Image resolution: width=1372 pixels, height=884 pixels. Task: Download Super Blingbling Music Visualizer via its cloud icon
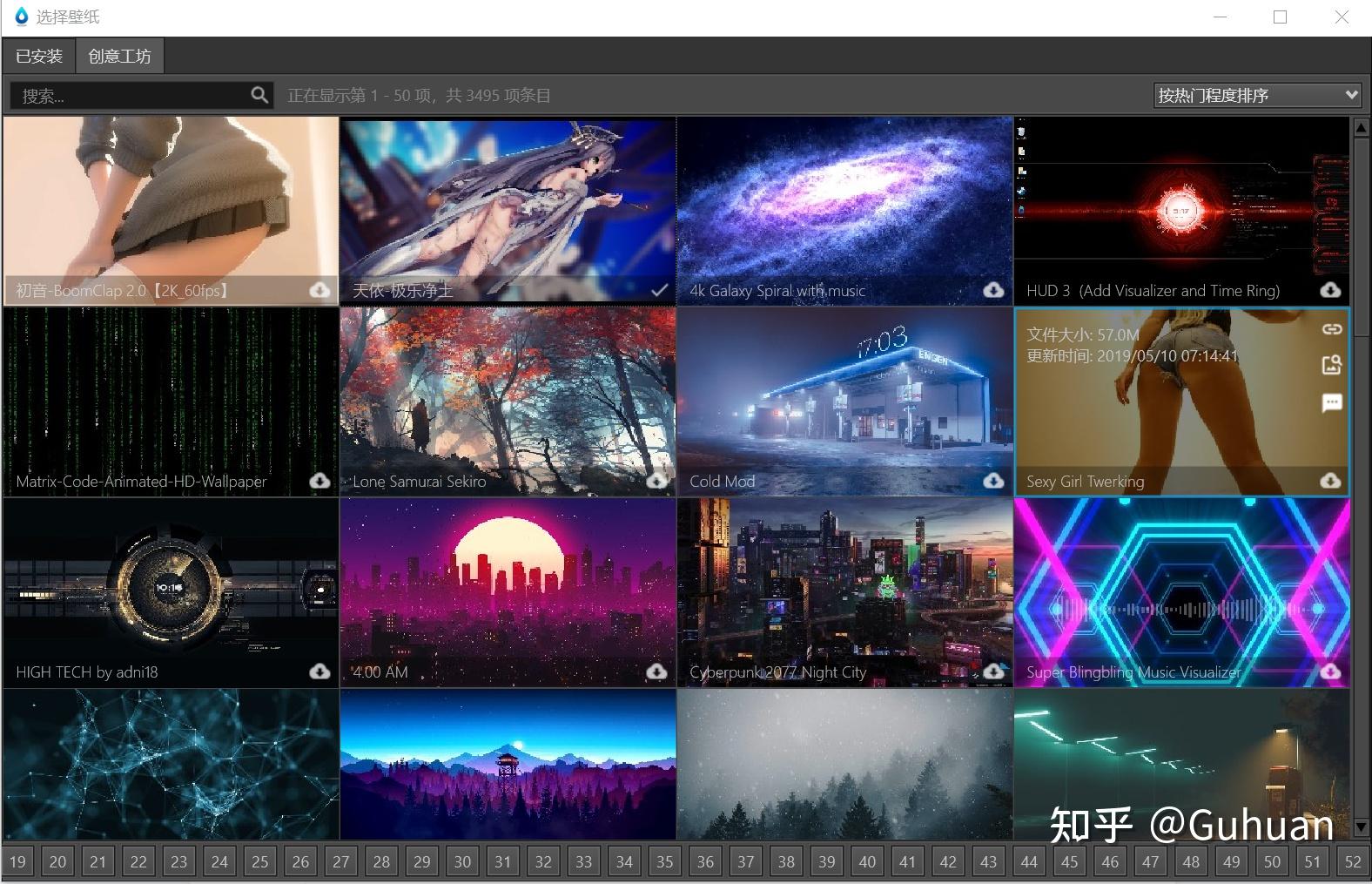[1330, 671]
